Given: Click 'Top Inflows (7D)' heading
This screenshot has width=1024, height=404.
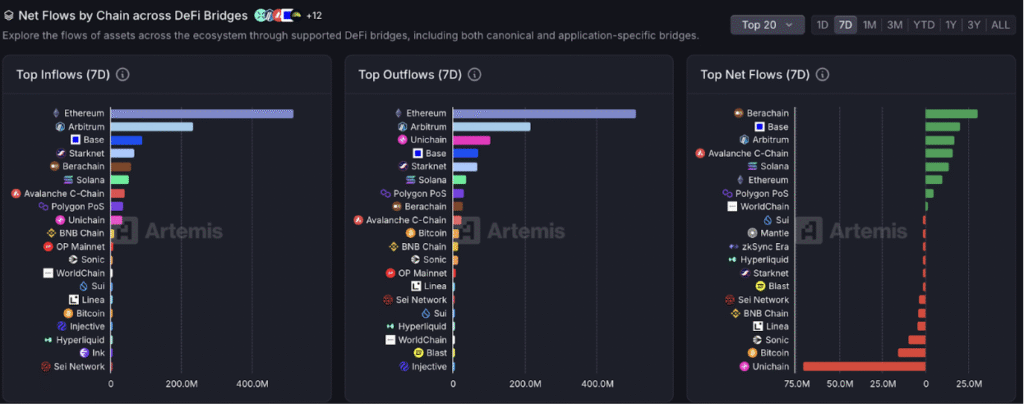Looking at the screenshot, I should pos(63,74).
